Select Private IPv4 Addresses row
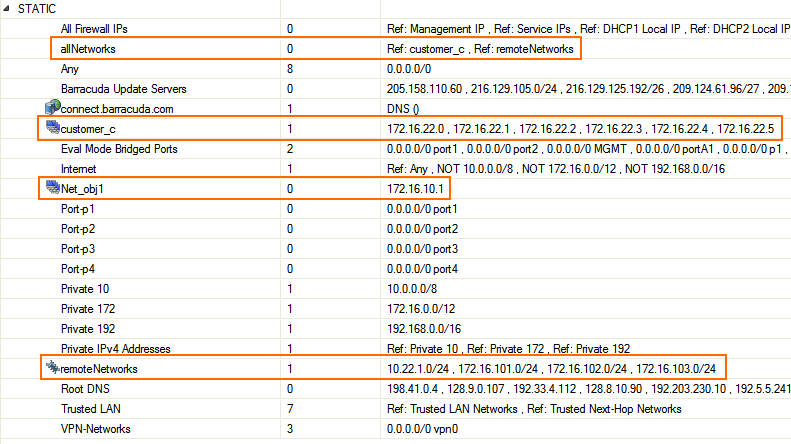 pos(116,349)
